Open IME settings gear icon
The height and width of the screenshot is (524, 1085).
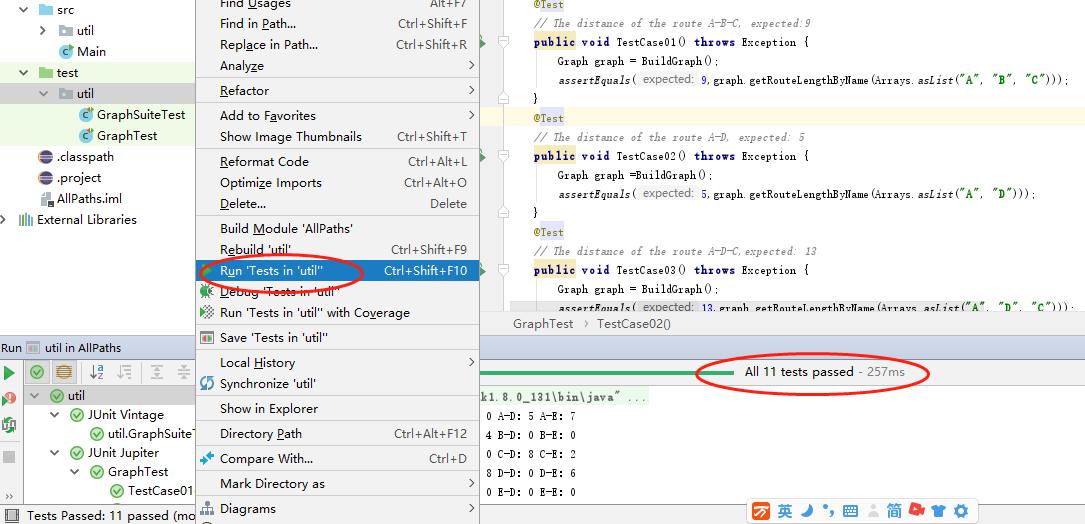coord(961,511)
